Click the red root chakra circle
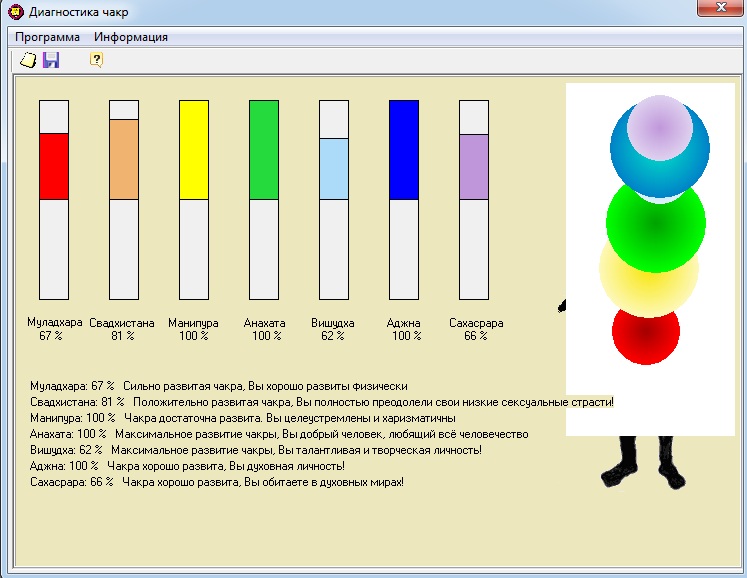747x578 pixels. [x=646, y=338]
